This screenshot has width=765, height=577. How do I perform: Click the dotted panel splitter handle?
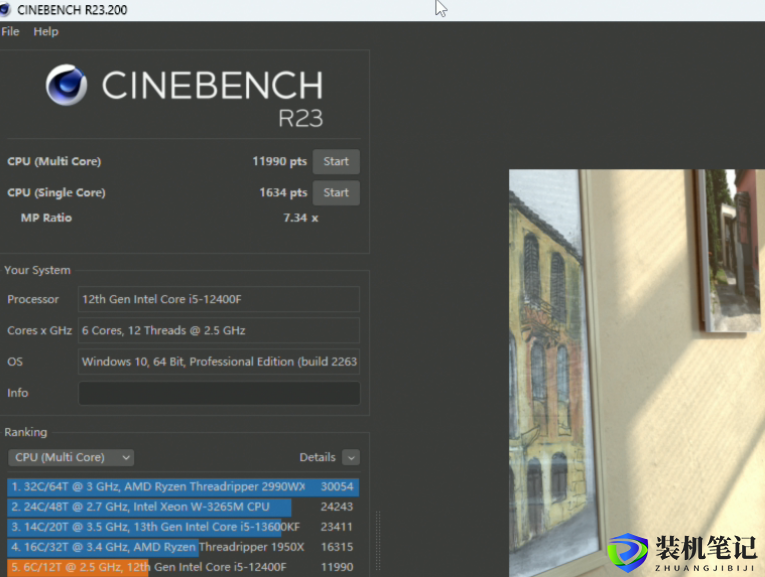pyautogui.click(x=378, y=540)
